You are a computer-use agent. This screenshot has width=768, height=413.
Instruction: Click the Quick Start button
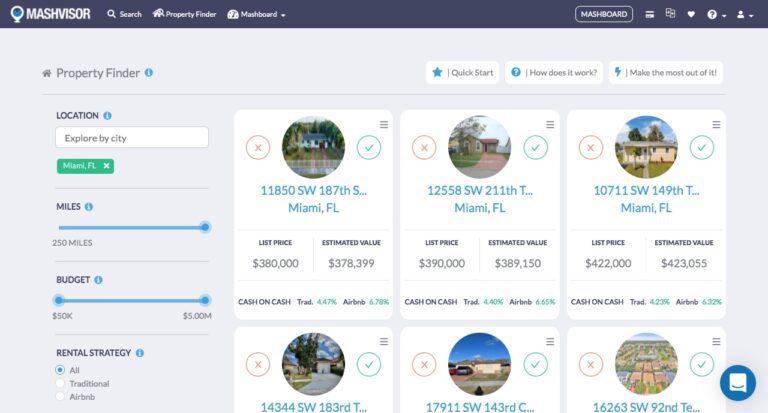(462, 73)
